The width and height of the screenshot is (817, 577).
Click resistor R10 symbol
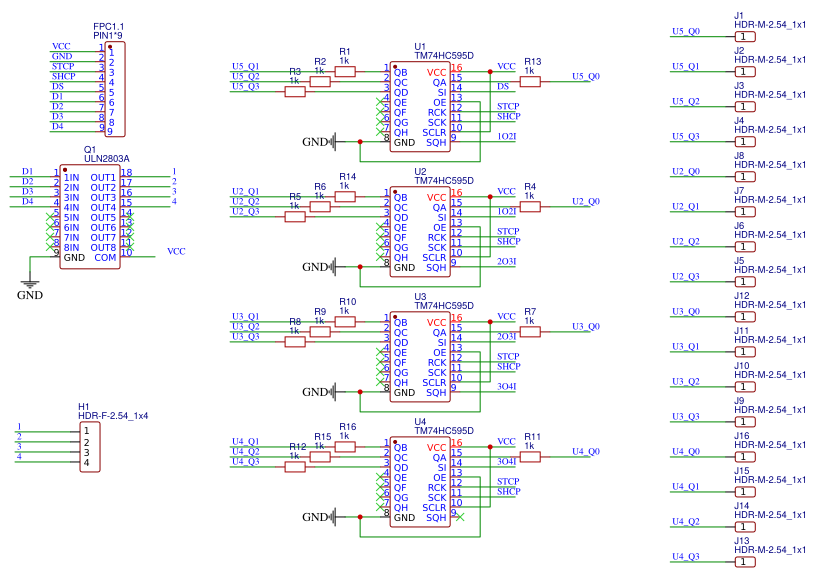pos(345,322)
